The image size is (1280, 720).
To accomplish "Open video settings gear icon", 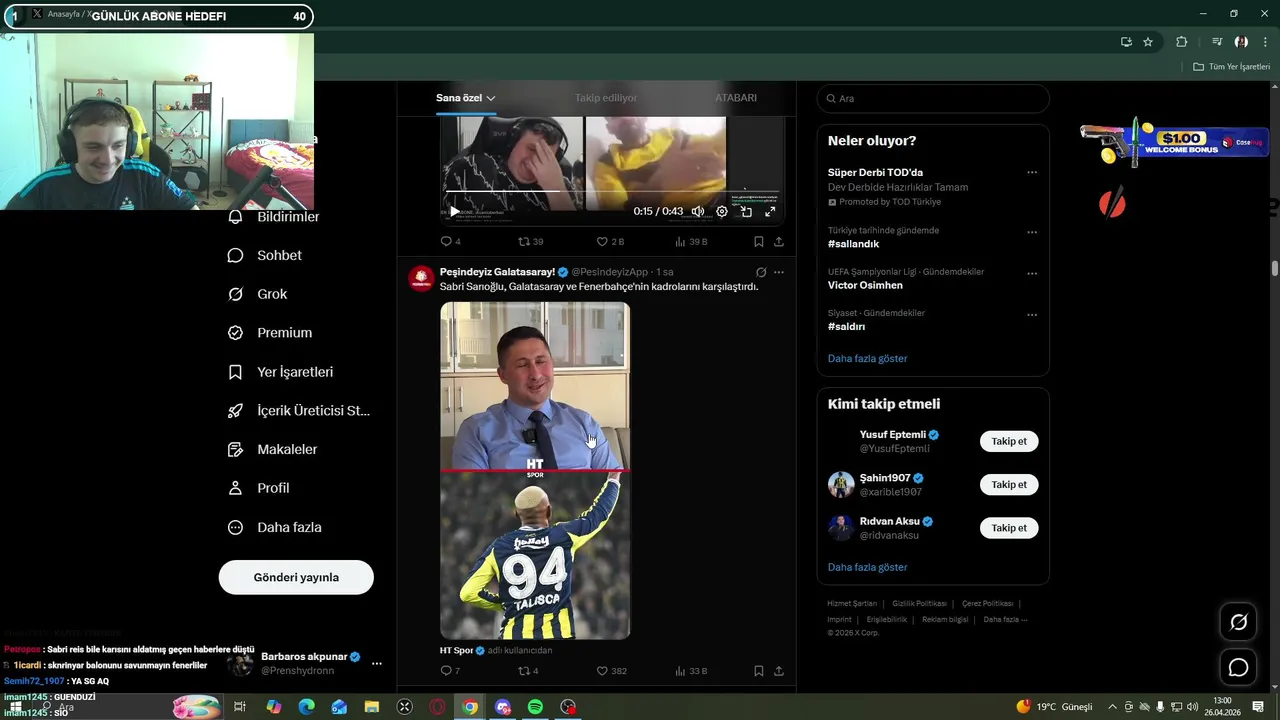I will click(x=722, y=211).
